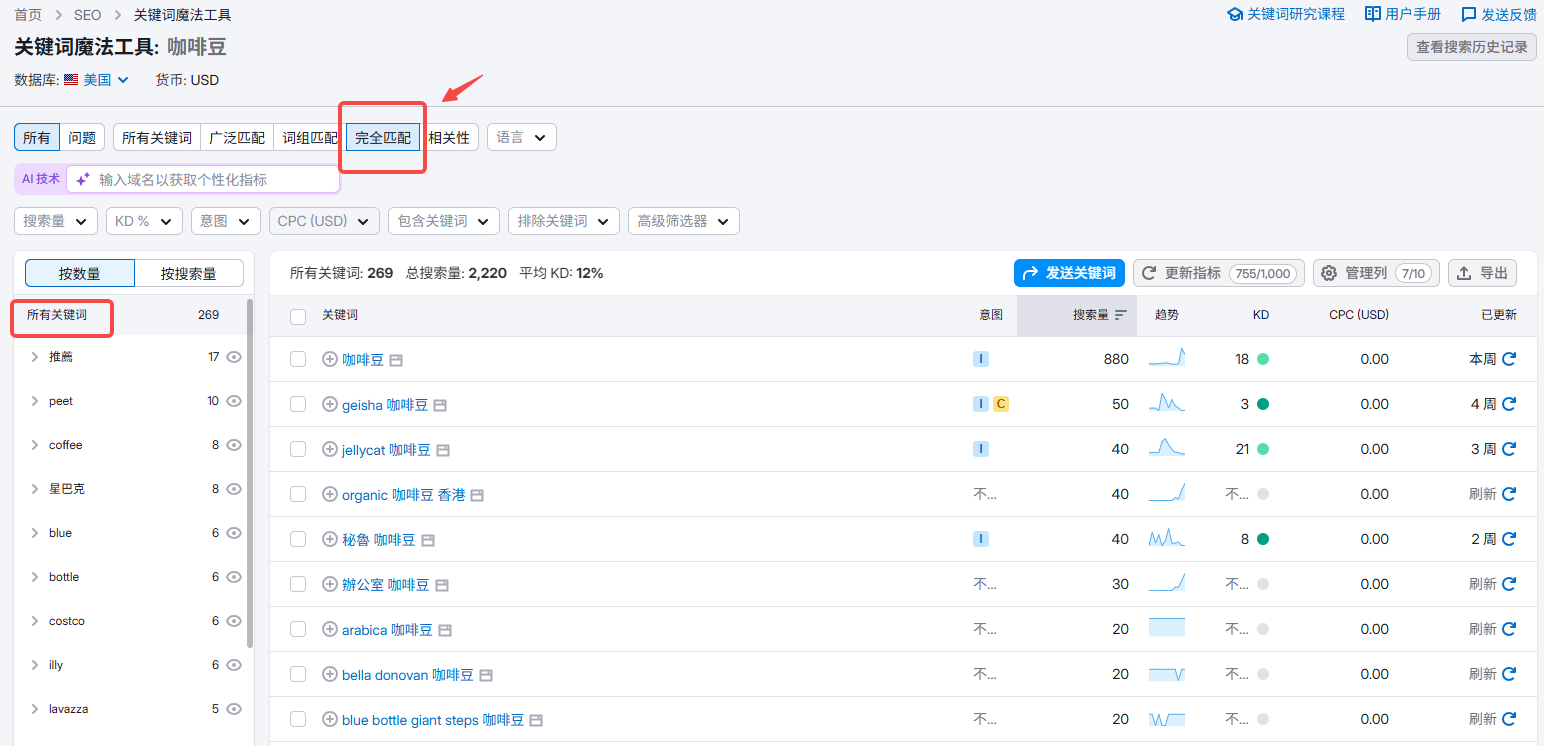Viewport: 1544px width, 746px height.
Task: Check the select-all keywords checkbox
Action: point(297,314)
